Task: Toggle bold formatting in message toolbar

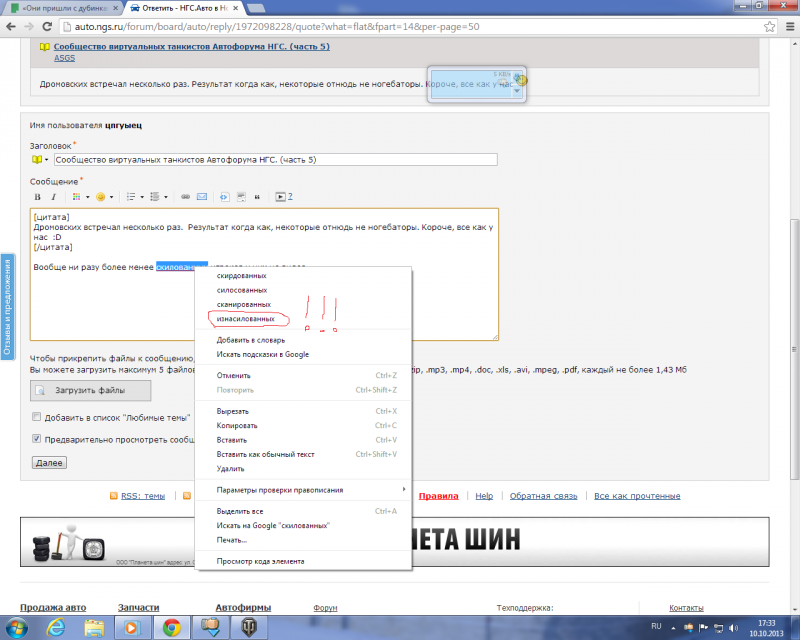Action: click(x=38, y=197)
